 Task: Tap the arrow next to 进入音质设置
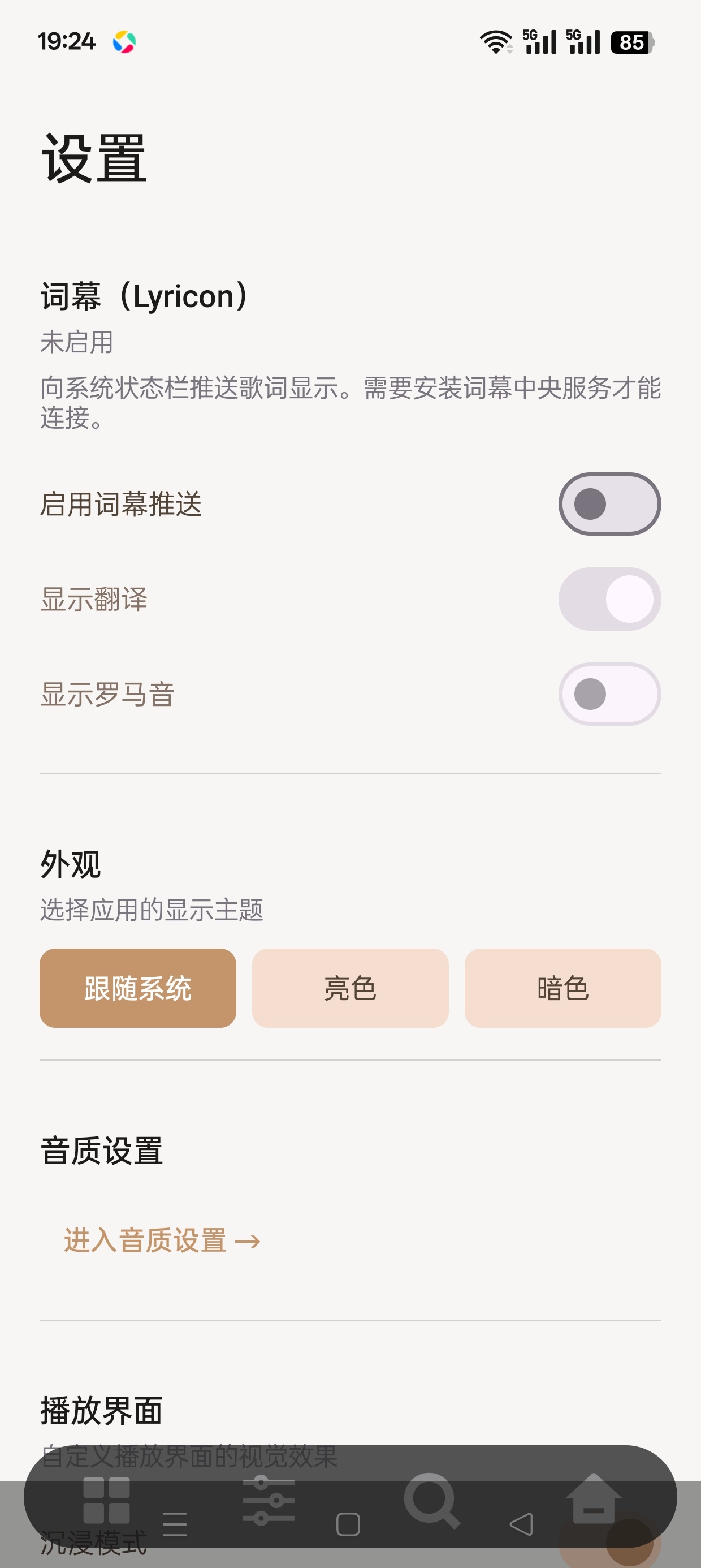coord(248,1242)
